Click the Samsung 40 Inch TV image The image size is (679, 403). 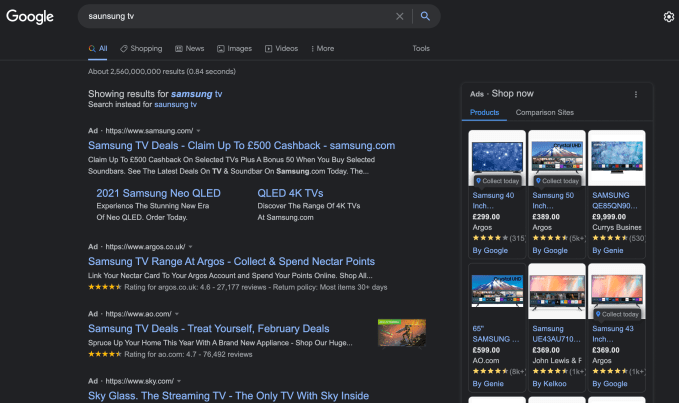(497, 158)
